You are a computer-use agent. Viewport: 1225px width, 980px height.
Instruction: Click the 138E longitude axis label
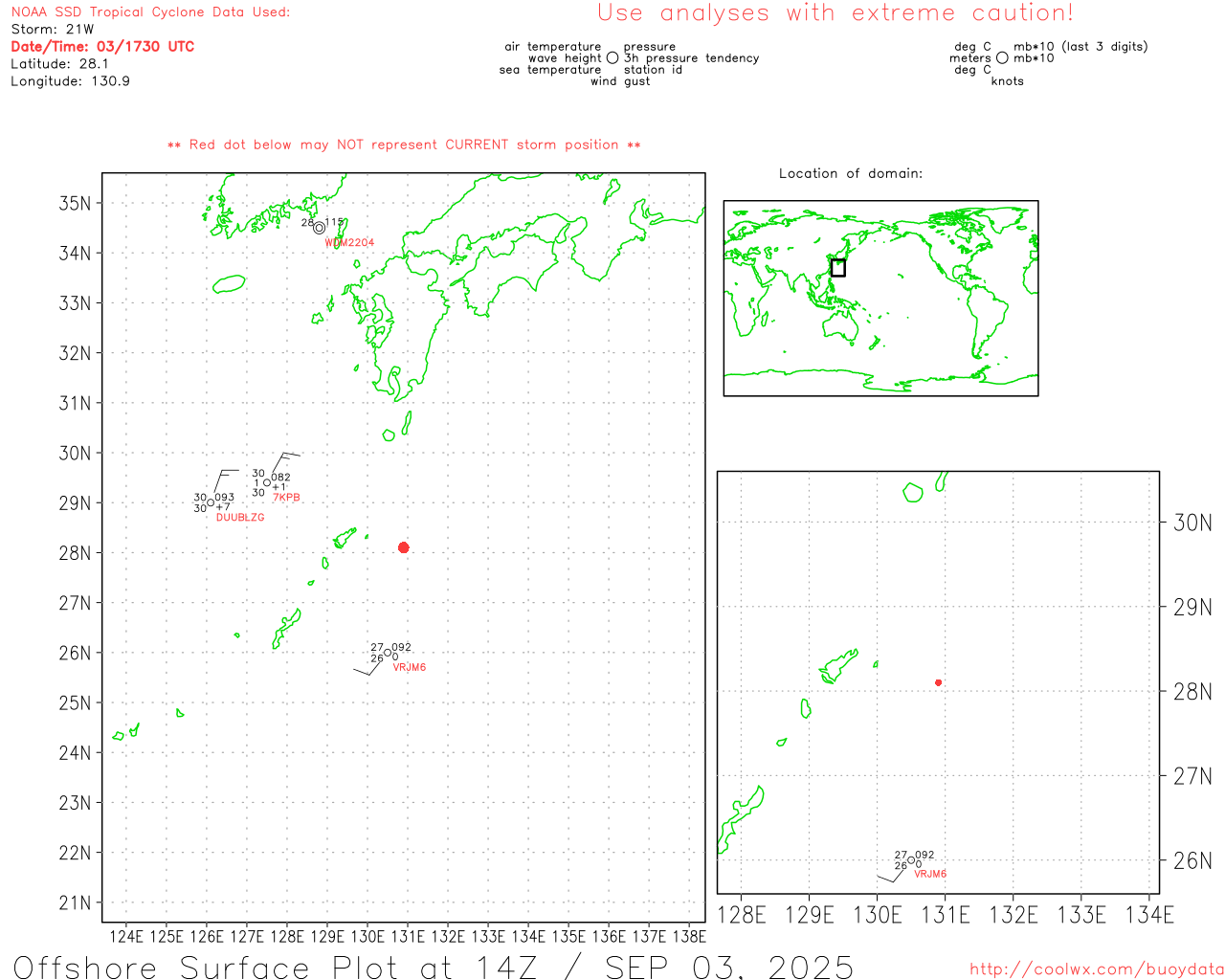coord(689,936)
